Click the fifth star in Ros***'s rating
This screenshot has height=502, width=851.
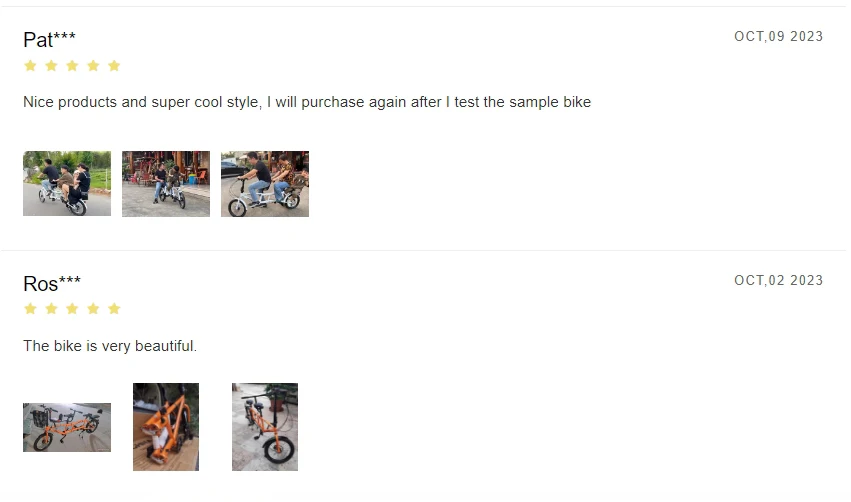tap(114, 309)
